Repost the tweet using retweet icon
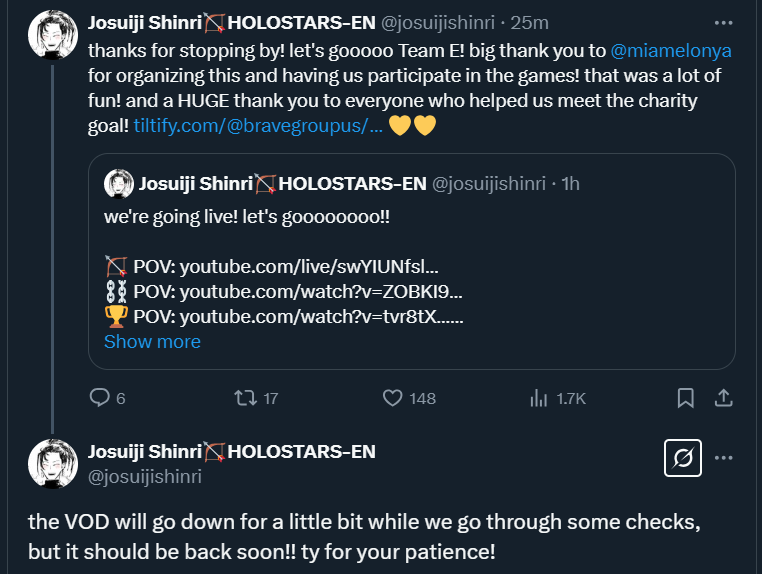Screen dimensions: 762x574 [244, 398]
